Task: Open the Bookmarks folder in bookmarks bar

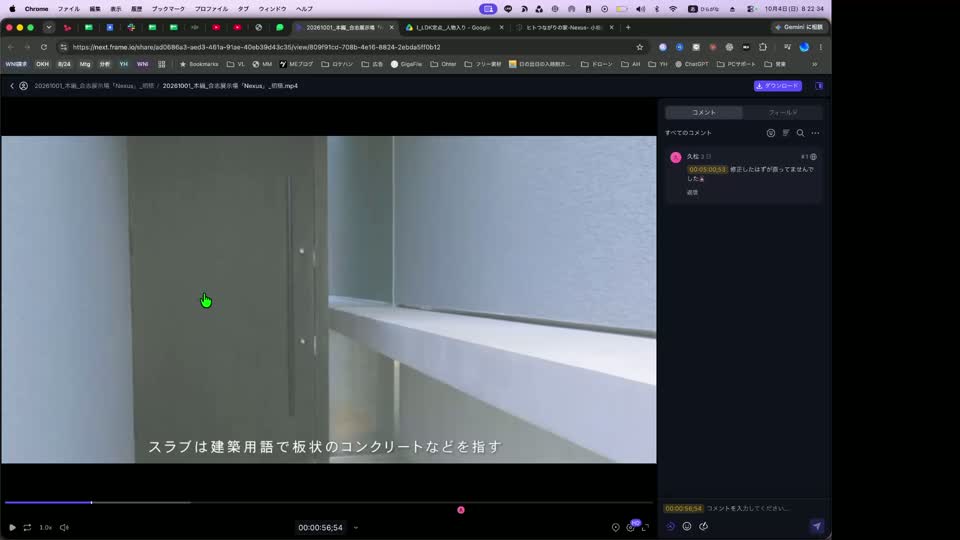Action: (198, 64)
